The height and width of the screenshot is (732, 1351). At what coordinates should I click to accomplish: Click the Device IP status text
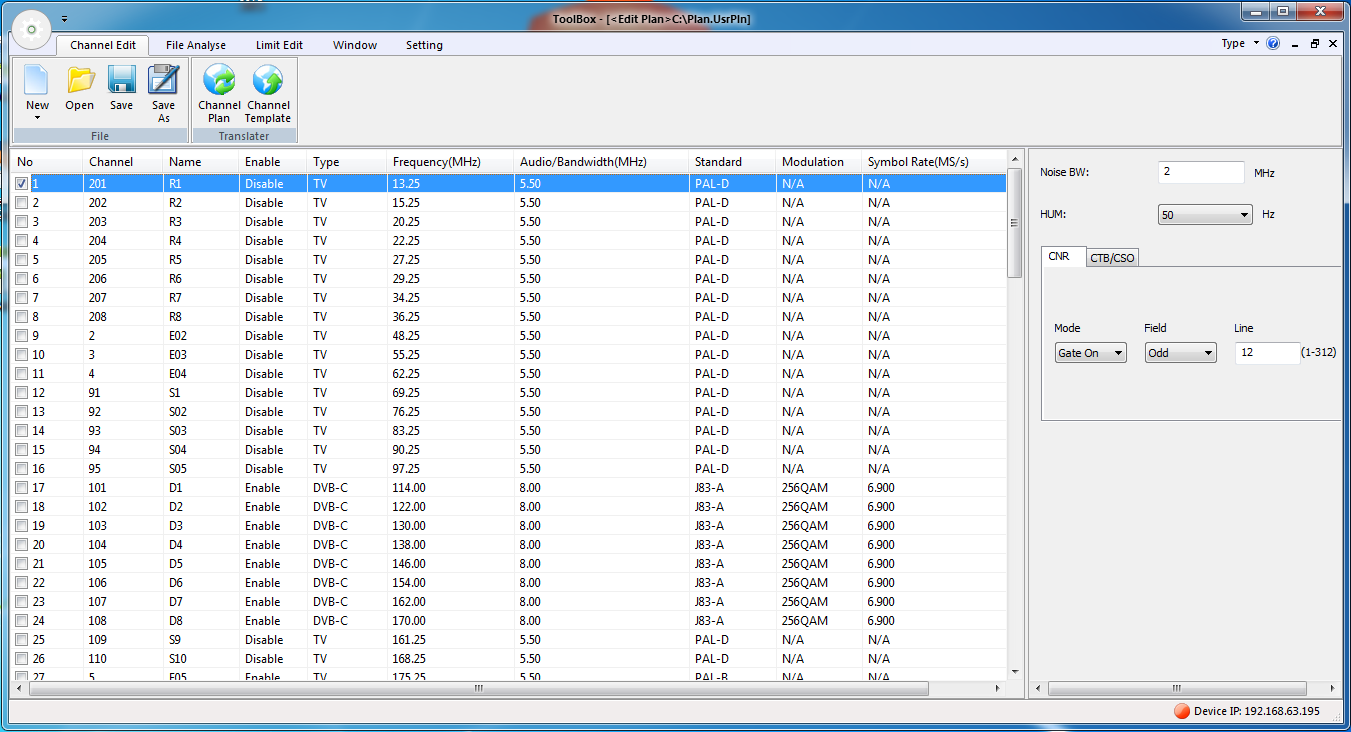(1257, 711)
